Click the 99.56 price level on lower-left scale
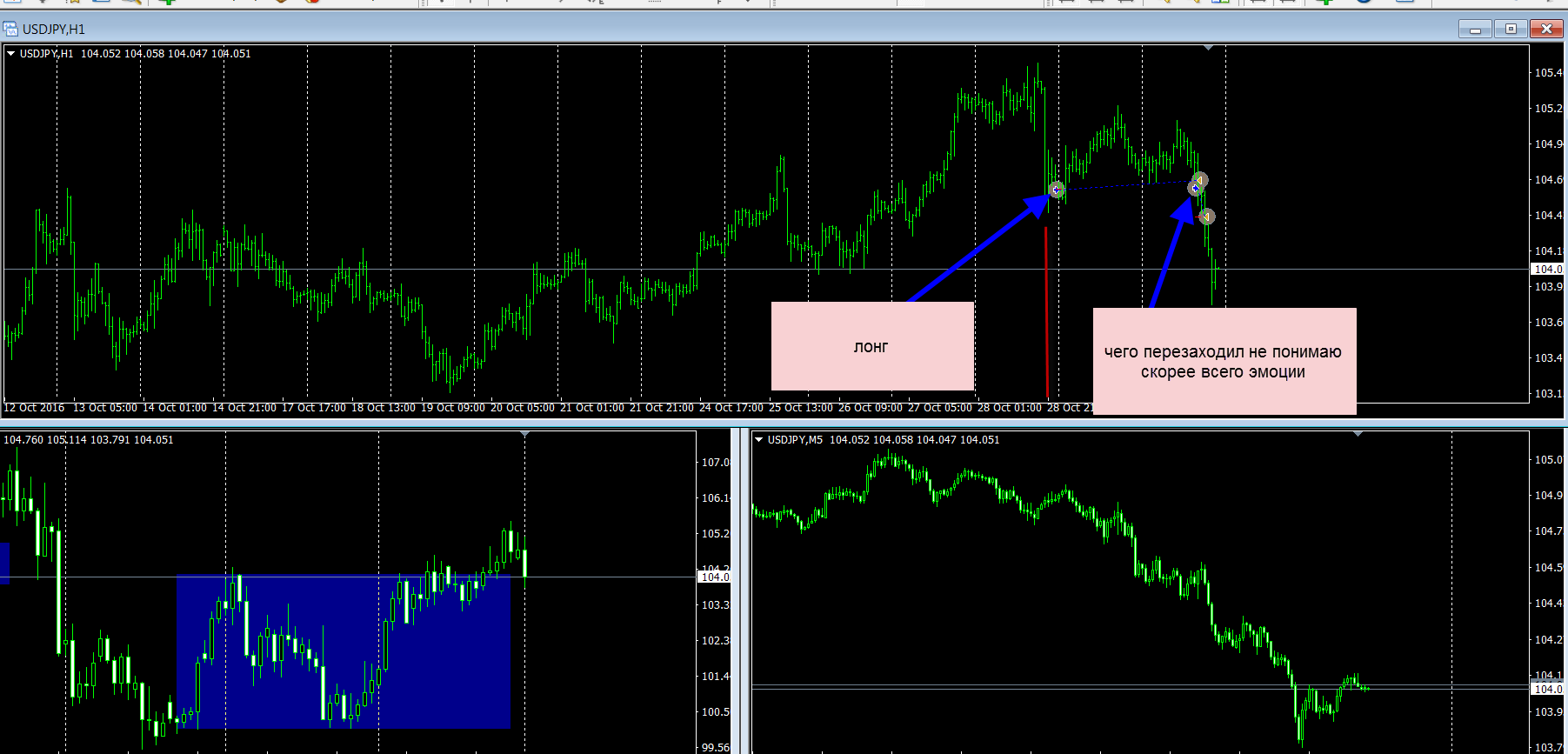The image size is (1568, 754). tap(716, 747)
